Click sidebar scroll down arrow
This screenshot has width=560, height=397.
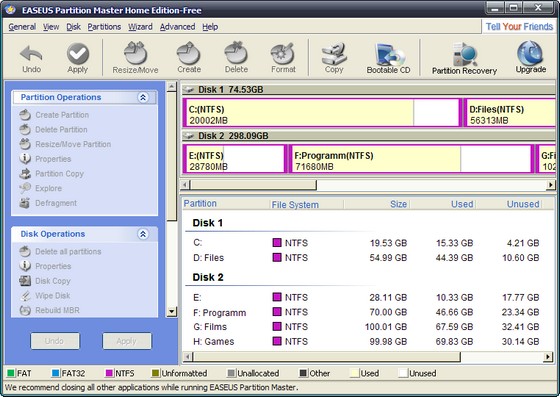point(172,312)
